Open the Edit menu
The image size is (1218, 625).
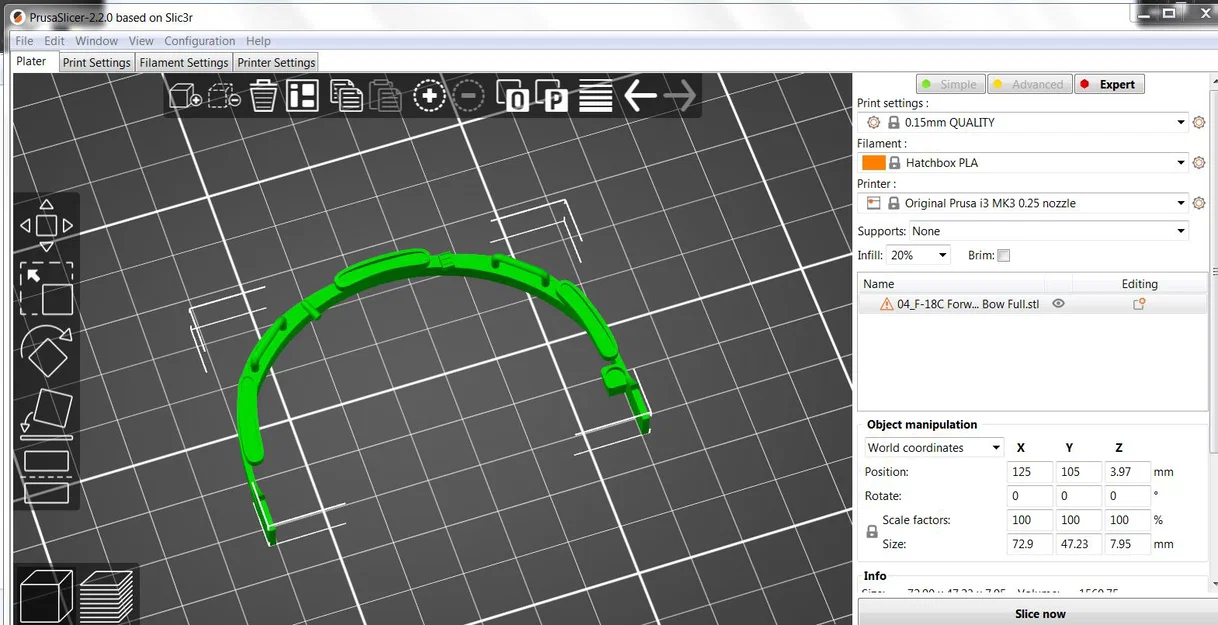click(54, 41)
